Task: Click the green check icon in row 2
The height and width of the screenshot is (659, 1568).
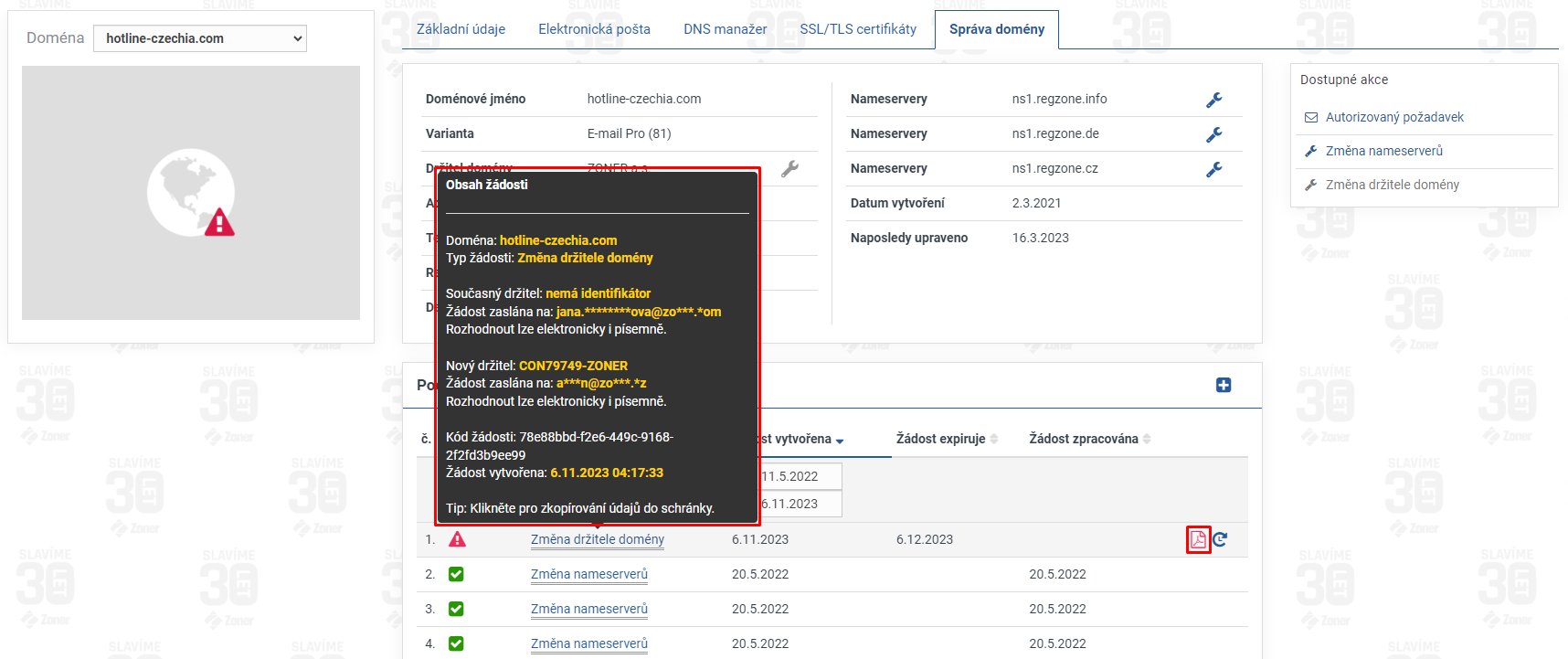Action: click(x=456, y=574)
